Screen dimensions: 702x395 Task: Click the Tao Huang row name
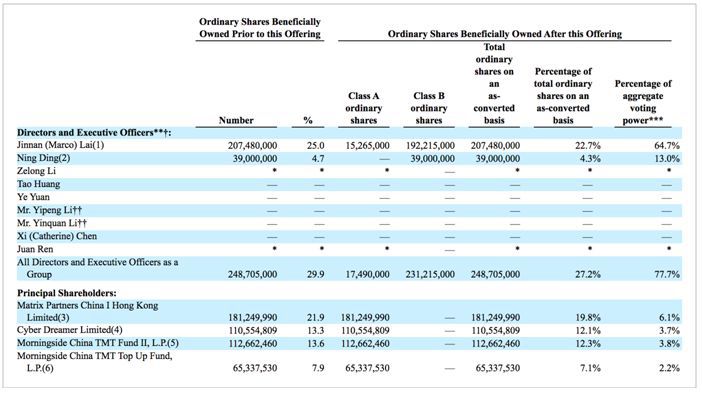coord(38,184)
